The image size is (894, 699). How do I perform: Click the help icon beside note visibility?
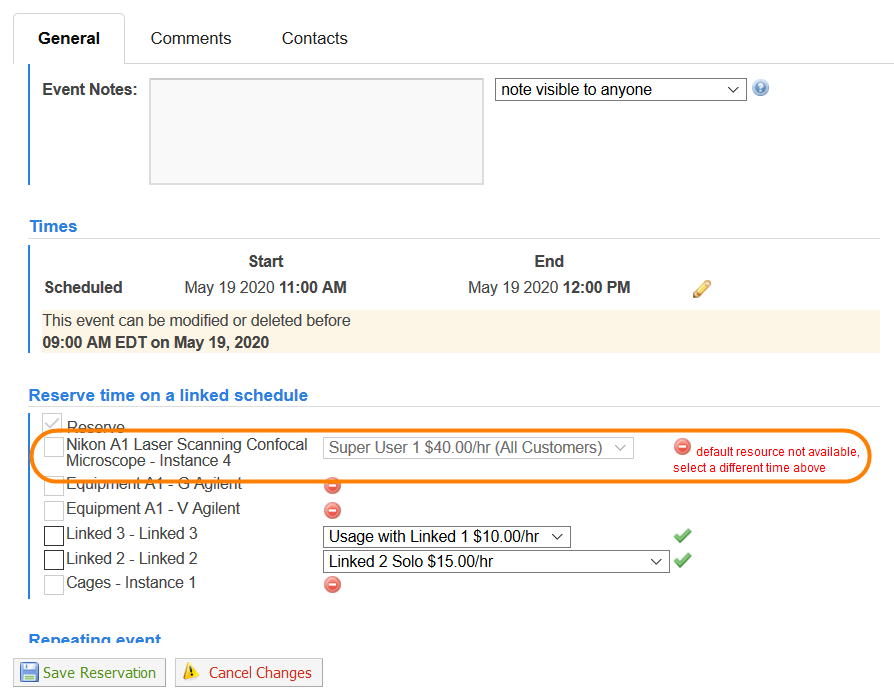761,88
